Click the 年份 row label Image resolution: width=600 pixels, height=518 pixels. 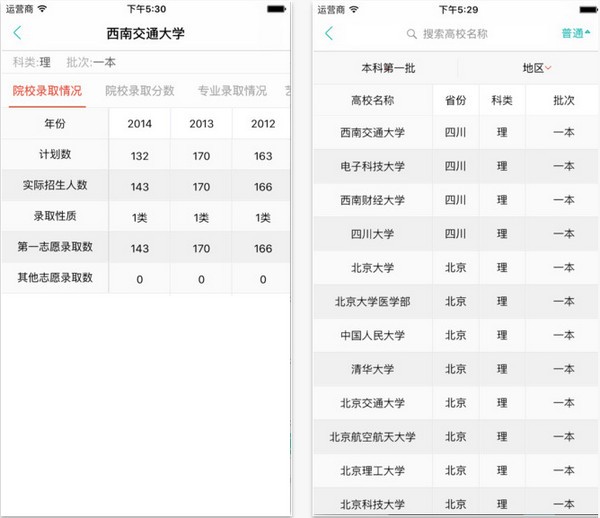point(55,124)
